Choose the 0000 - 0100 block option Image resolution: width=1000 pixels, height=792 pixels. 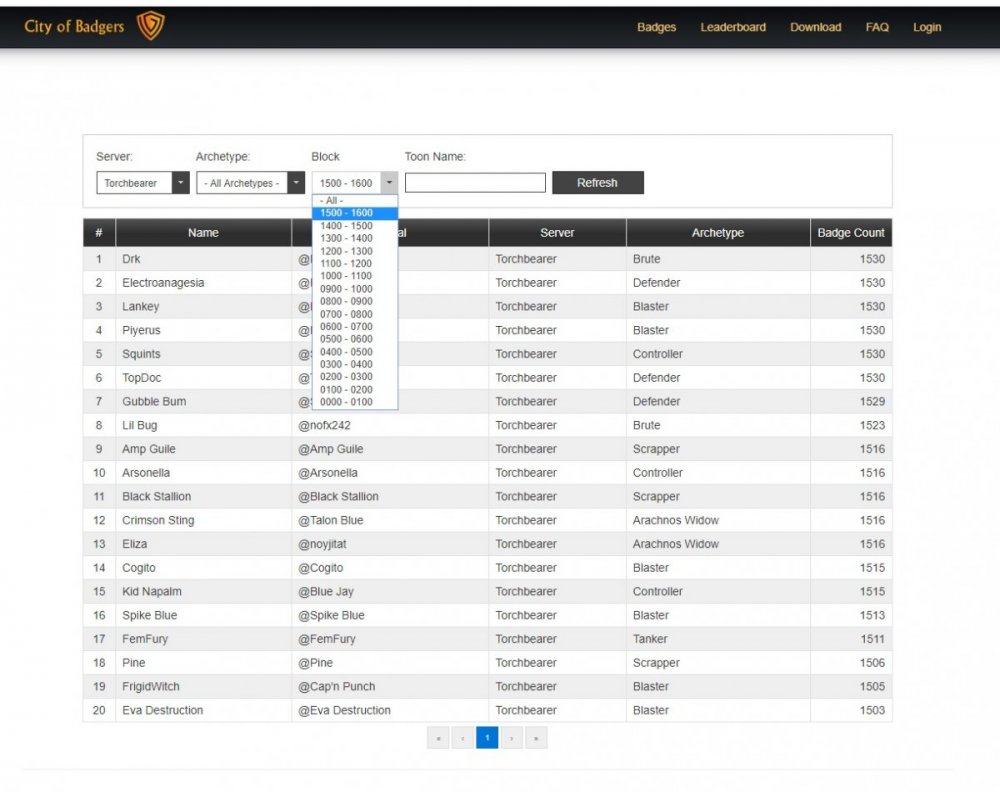pos(346,402)
